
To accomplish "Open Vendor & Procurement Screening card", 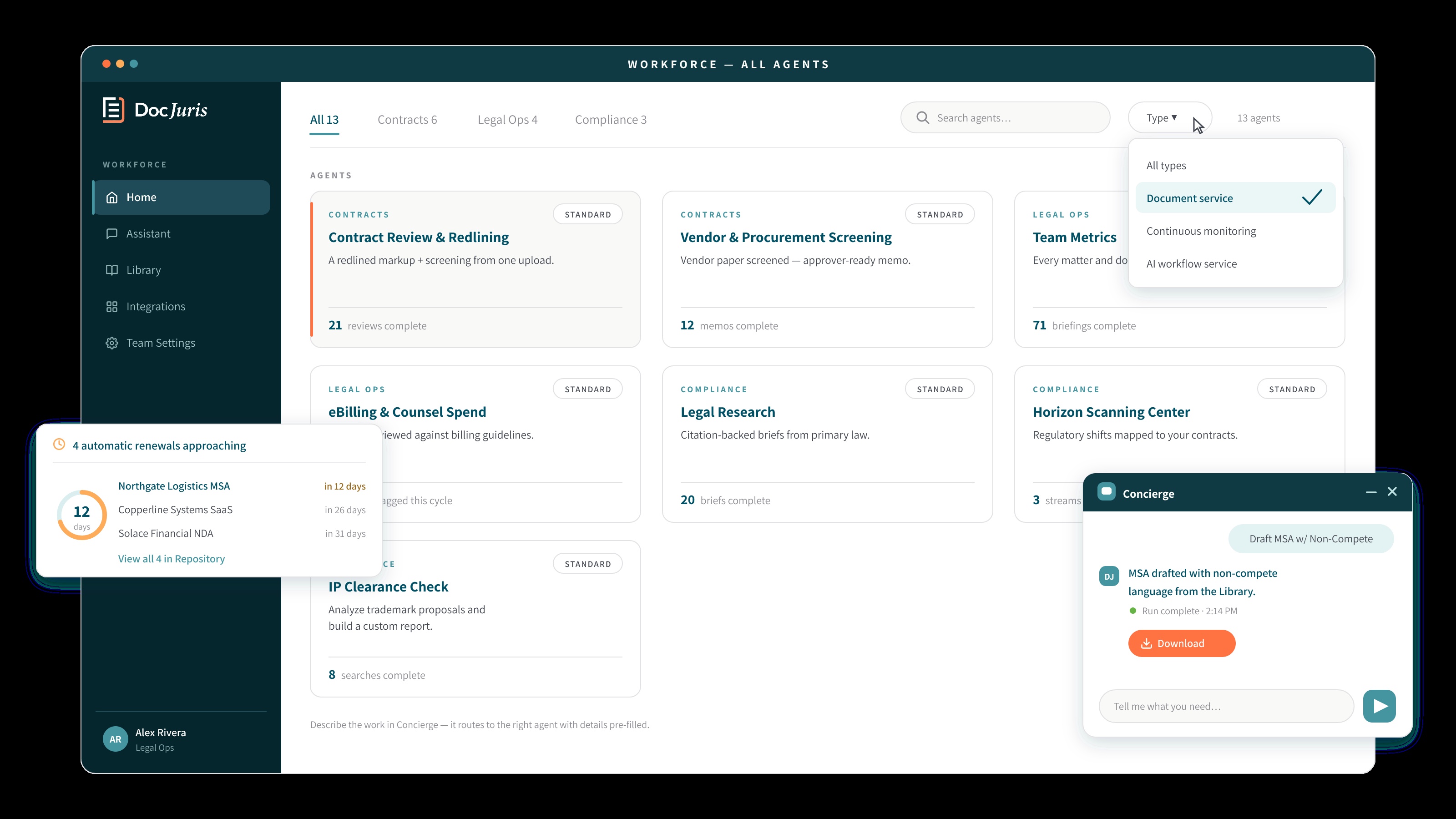I will tap(827, 269).
